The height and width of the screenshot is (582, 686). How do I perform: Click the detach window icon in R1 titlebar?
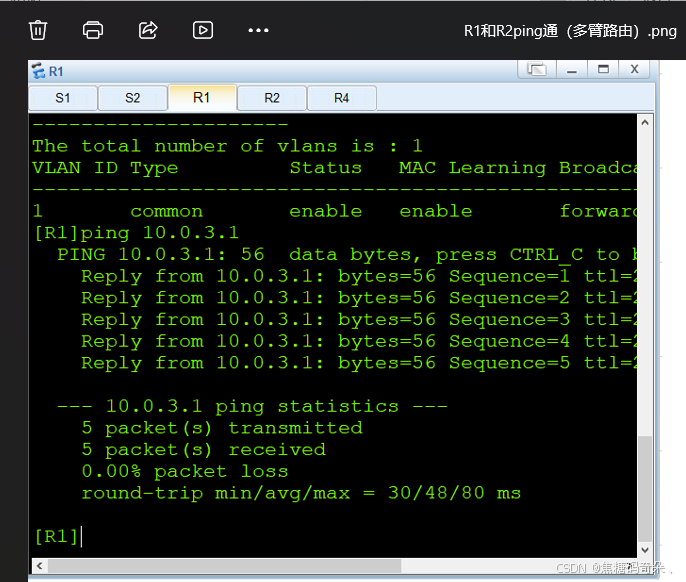537,69
